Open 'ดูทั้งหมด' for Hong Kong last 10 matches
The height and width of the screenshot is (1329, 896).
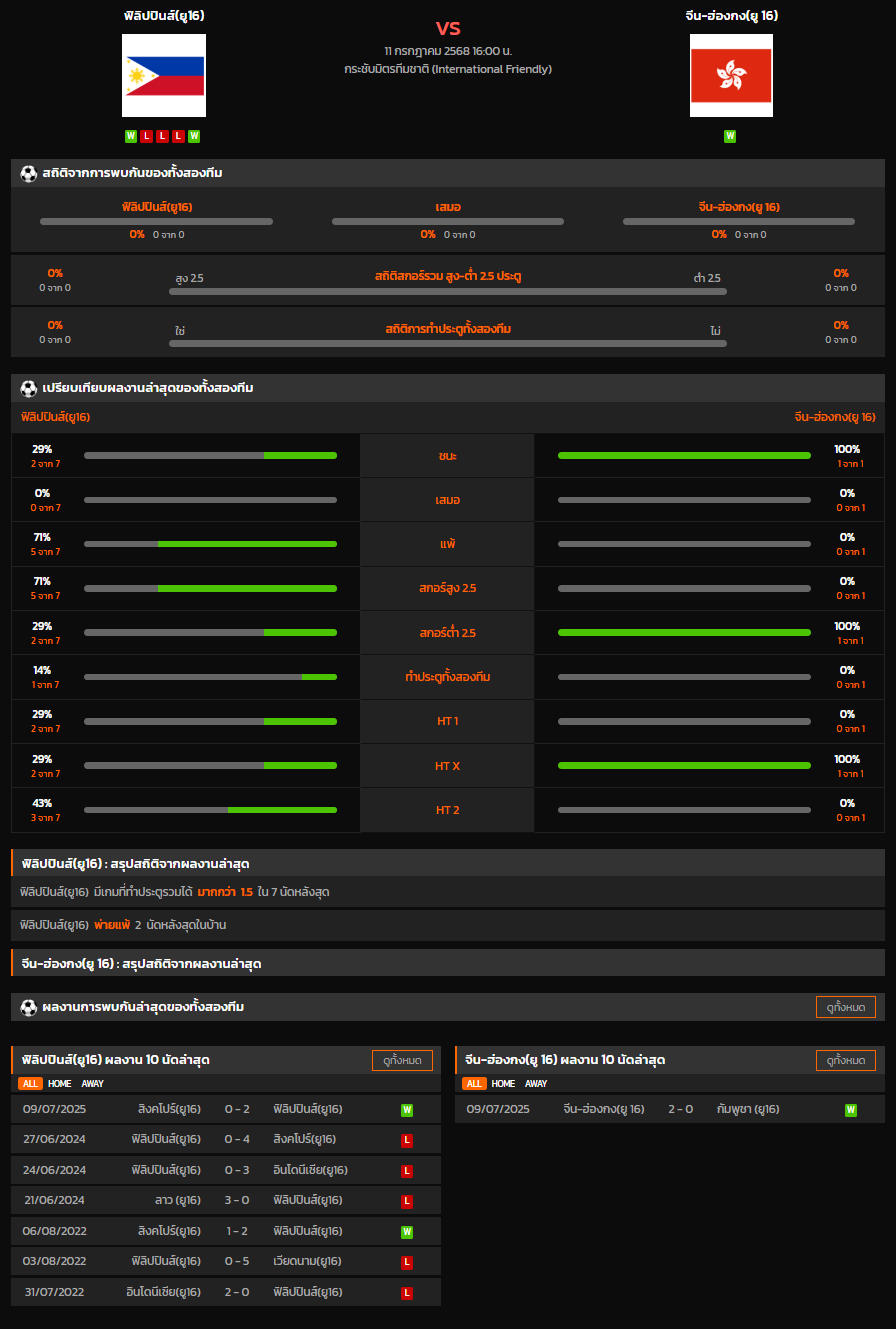coord(846,1060)
